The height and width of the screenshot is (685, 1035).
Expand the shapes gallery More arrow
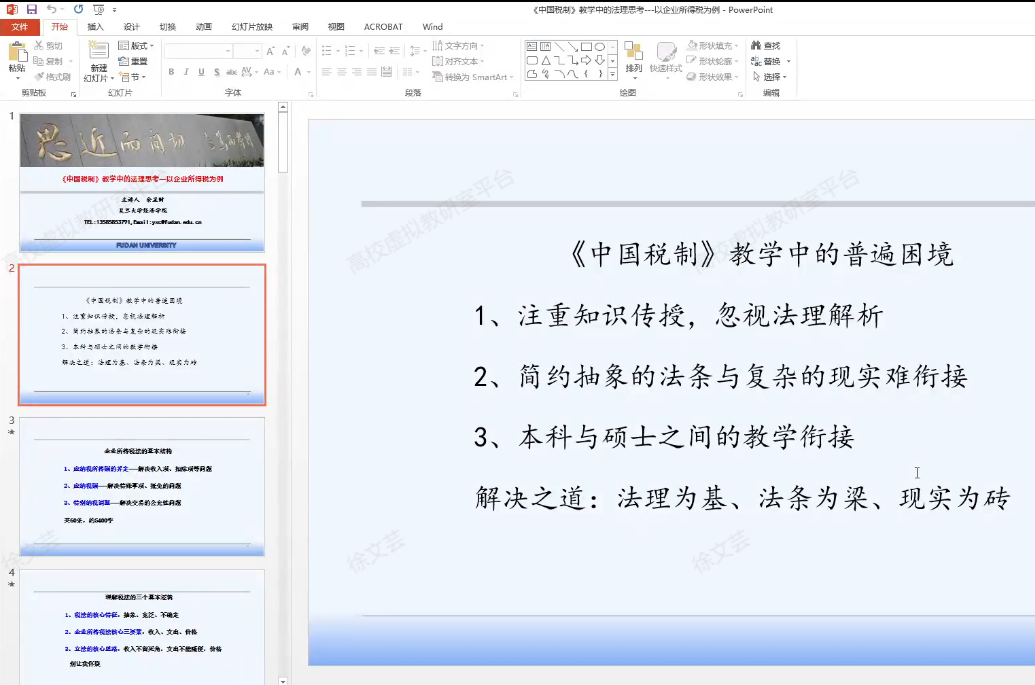pos(612,73)
